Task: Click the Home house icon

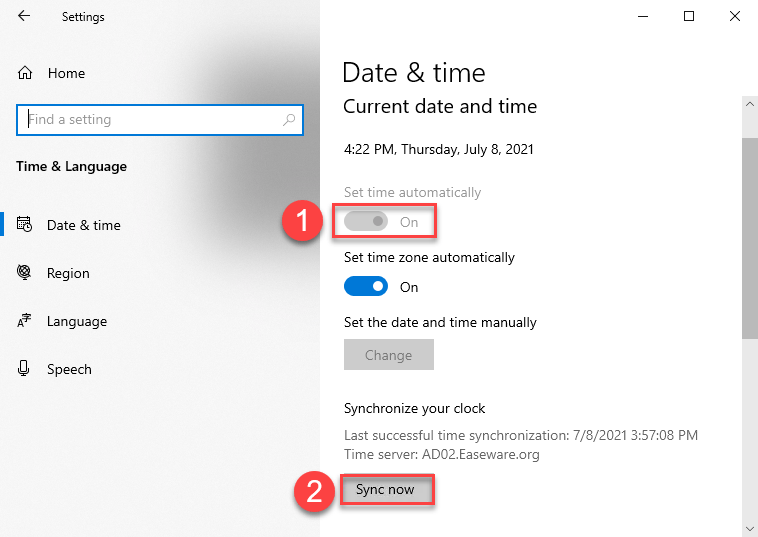Action: pos(25,73)
